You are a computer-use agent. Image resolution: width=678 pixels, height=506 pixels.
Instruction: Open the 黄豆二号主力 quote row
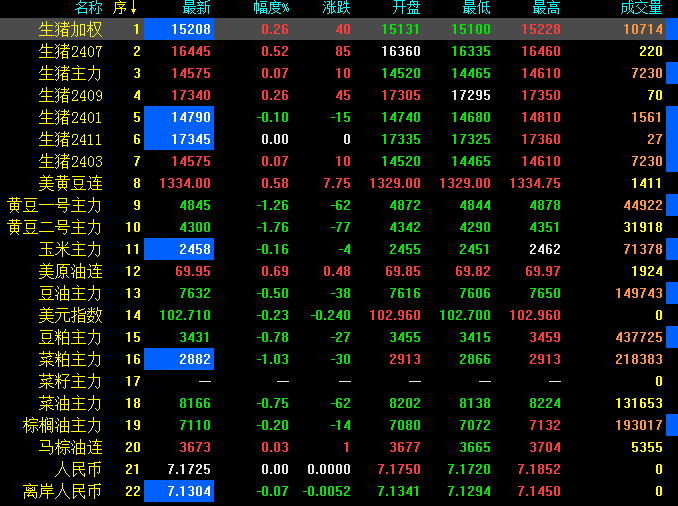[339, 227]
